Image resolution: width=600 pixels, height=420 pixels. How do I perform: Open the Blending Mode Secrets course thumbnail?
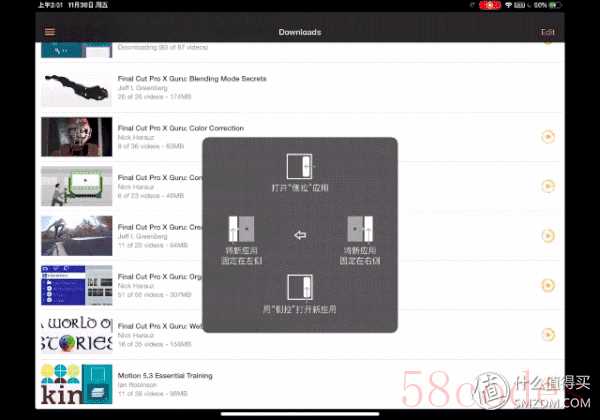(77, 87)
